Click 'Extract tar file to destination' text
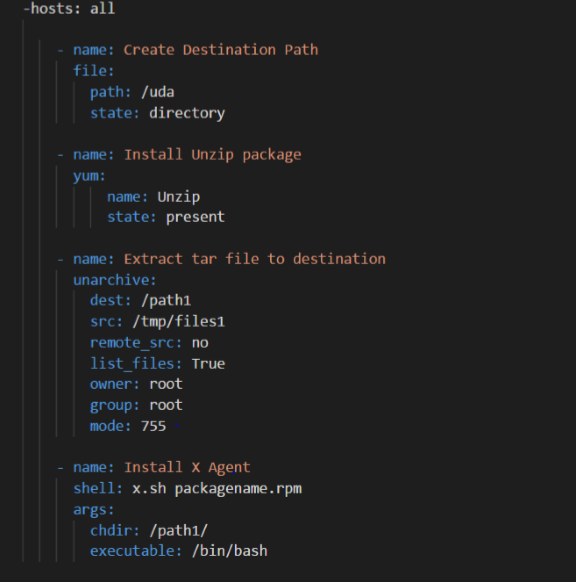Image resolution: width=576 pixels, height=582 pixels. coord(255,259)
